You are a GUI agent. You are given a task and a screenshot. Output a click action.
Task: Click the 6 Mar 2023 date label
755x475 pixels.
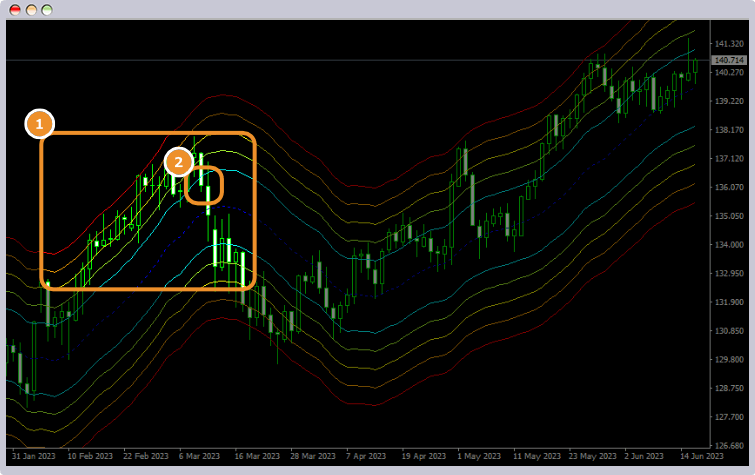199,456
